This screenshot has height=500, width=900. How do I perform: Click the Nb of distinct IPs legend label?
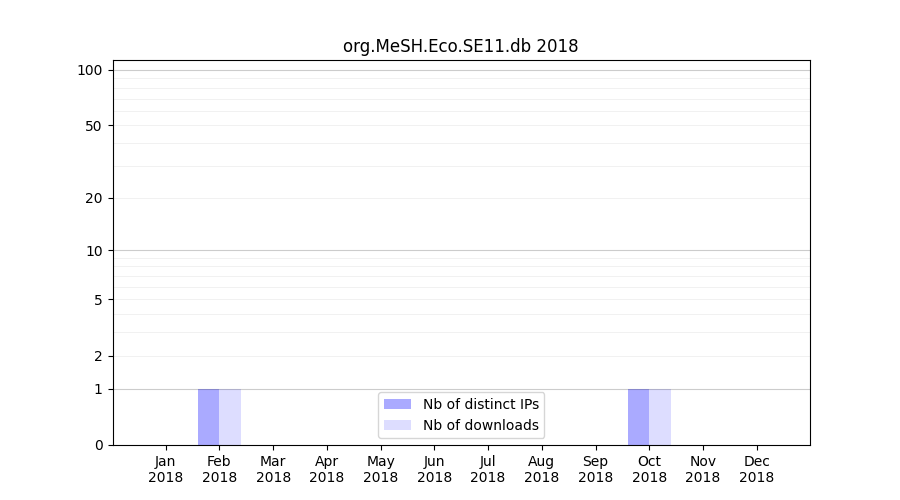(480, 404)
